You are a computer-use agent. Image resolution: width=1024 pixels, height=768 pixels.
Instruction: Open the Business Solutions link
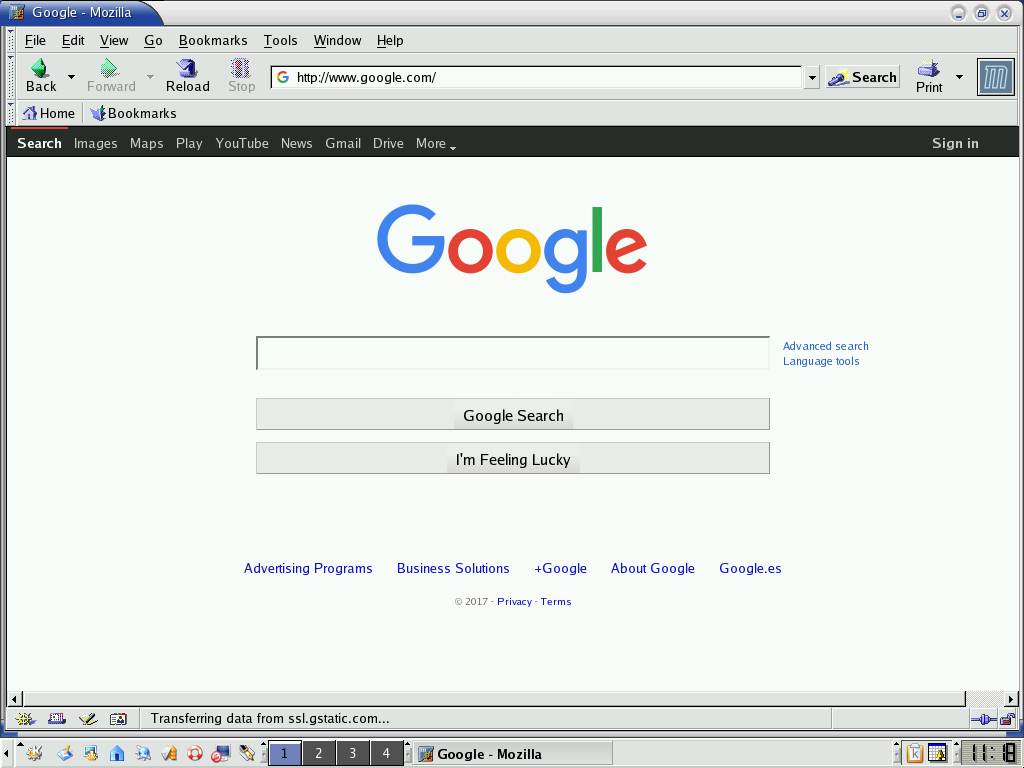click(x=453, y=568)
